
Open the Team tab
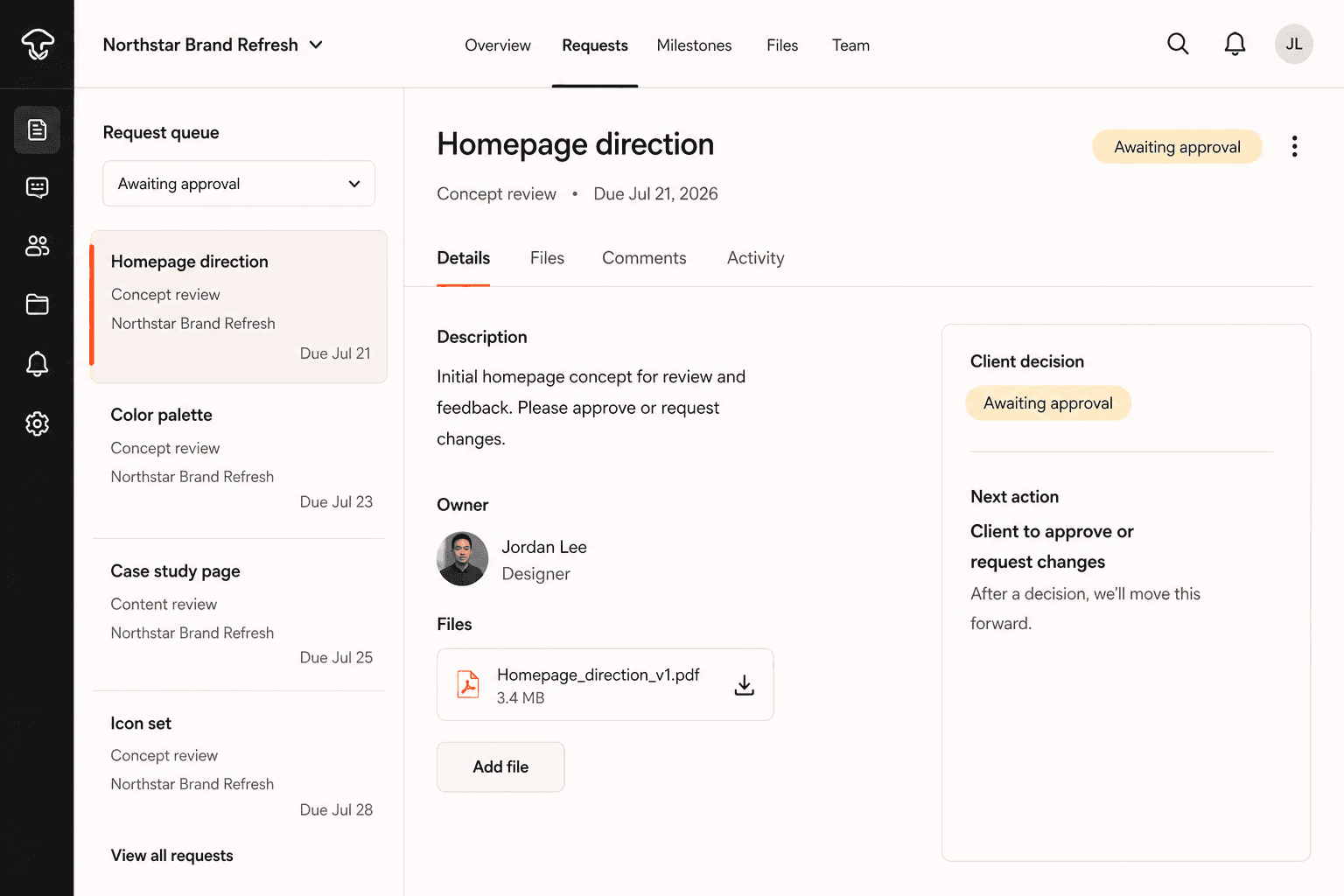(850, 45)
